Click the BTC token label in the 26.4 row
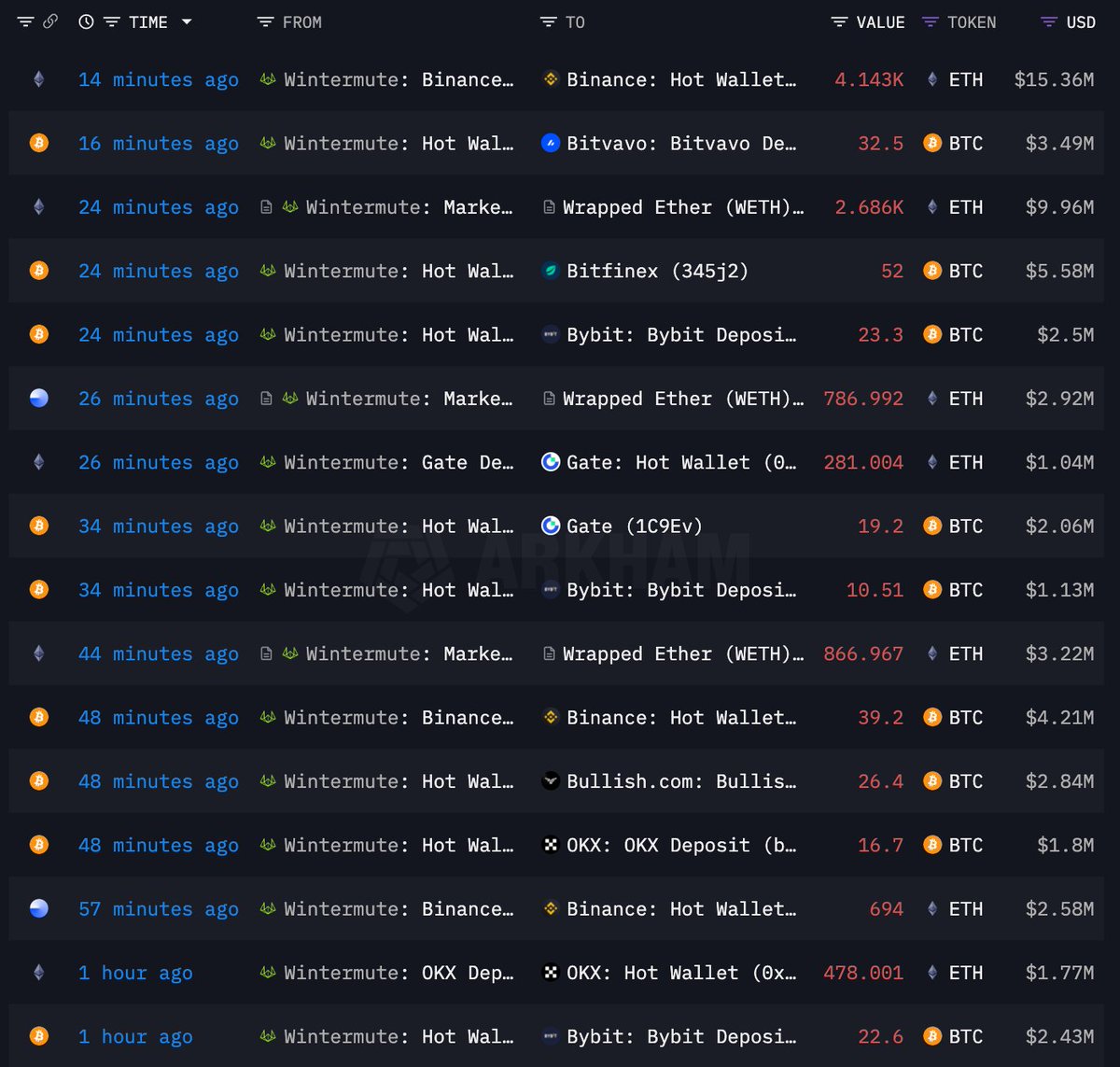Image resolution: width=1120 pixels, height=1067 pixels. pos(966,781)
